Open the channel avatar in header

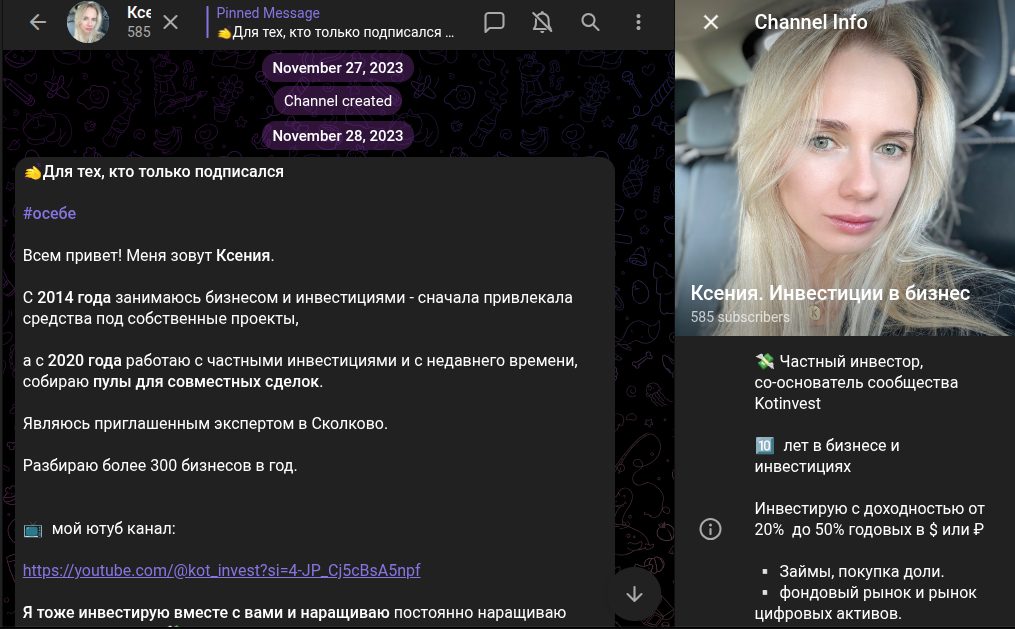point(88,23)
